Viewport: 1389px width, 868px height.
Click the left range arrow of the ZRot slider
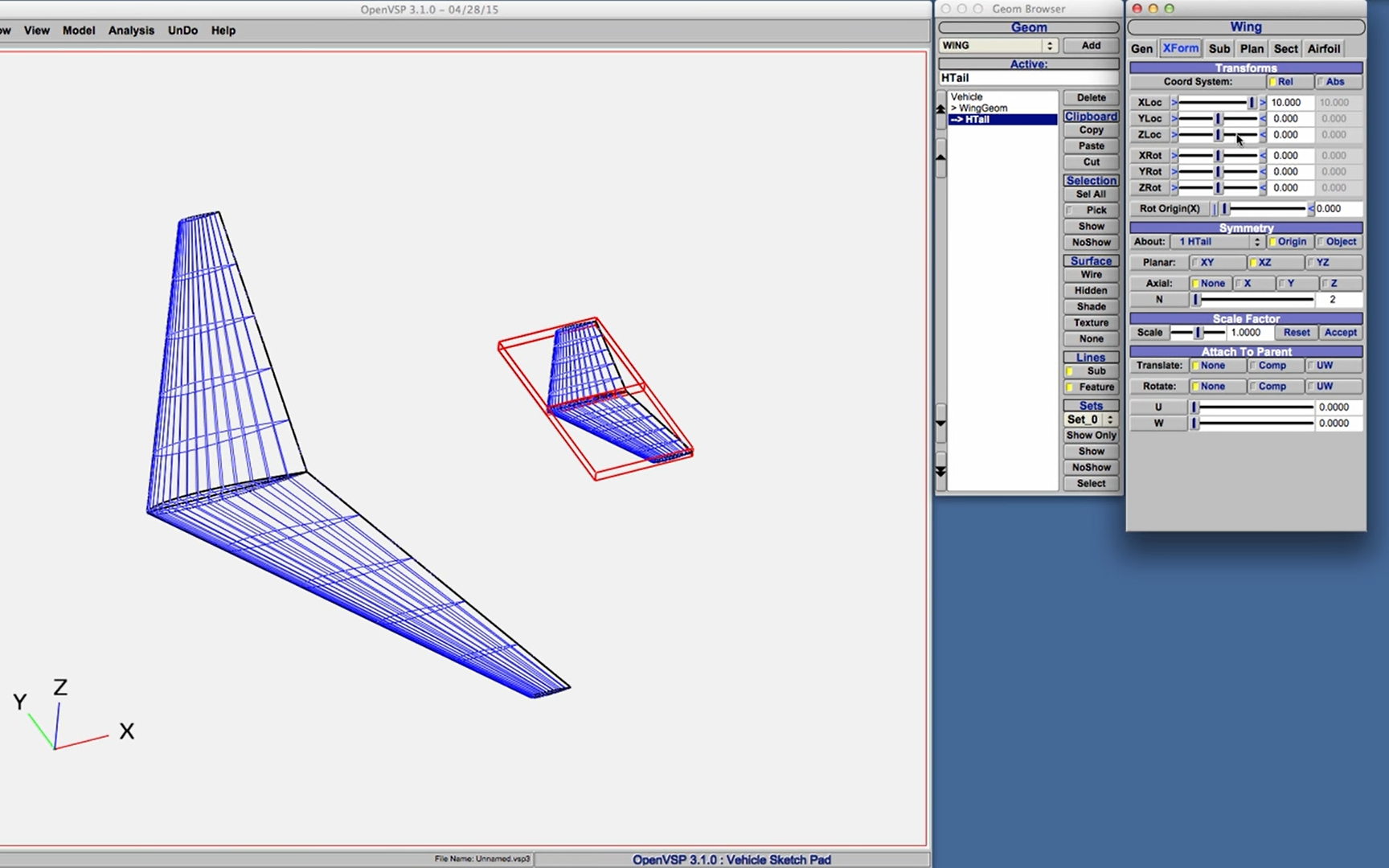point(1174,188)
